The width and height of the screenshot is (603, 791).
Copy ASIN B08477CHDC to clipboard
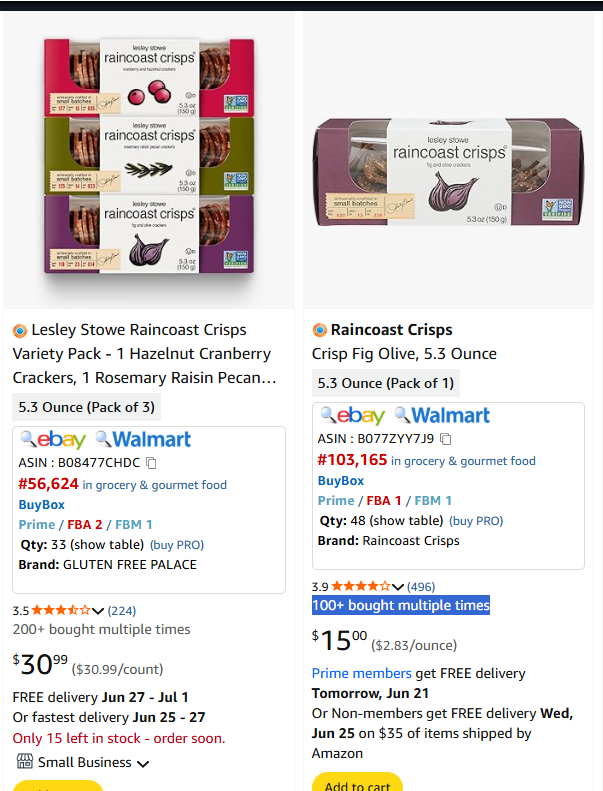pyautogui.click(x=152, y=463)
